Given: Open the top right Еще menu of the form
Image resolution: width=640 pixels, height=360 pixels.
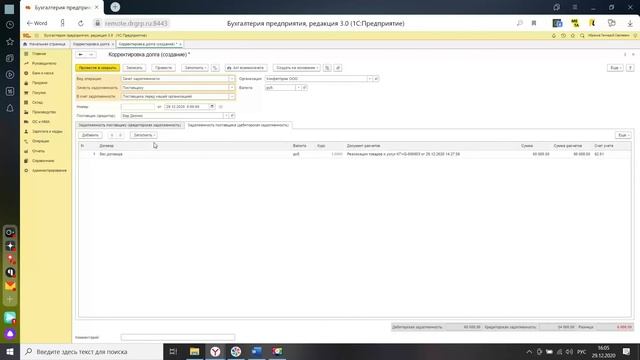Looking at the screenshot, I should (x=615, y=68).
